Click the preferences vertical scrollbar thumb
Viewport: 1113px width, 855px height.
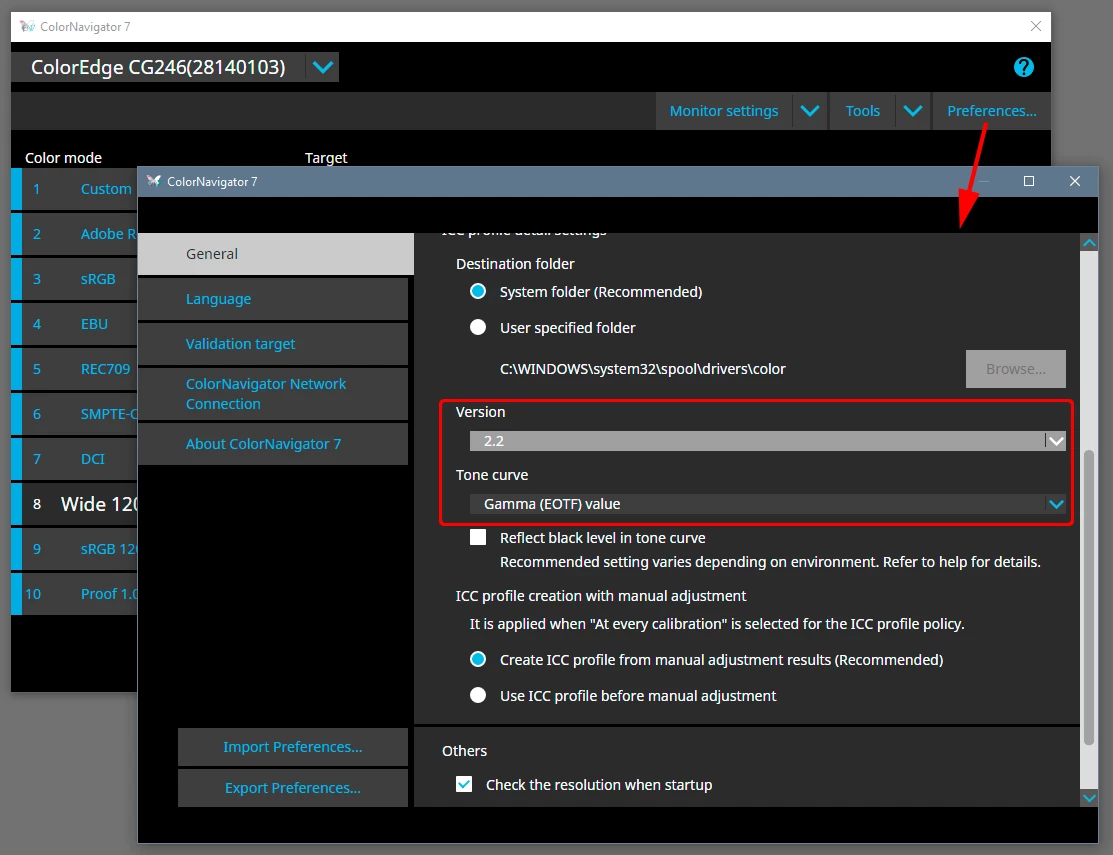(1089, 597)
